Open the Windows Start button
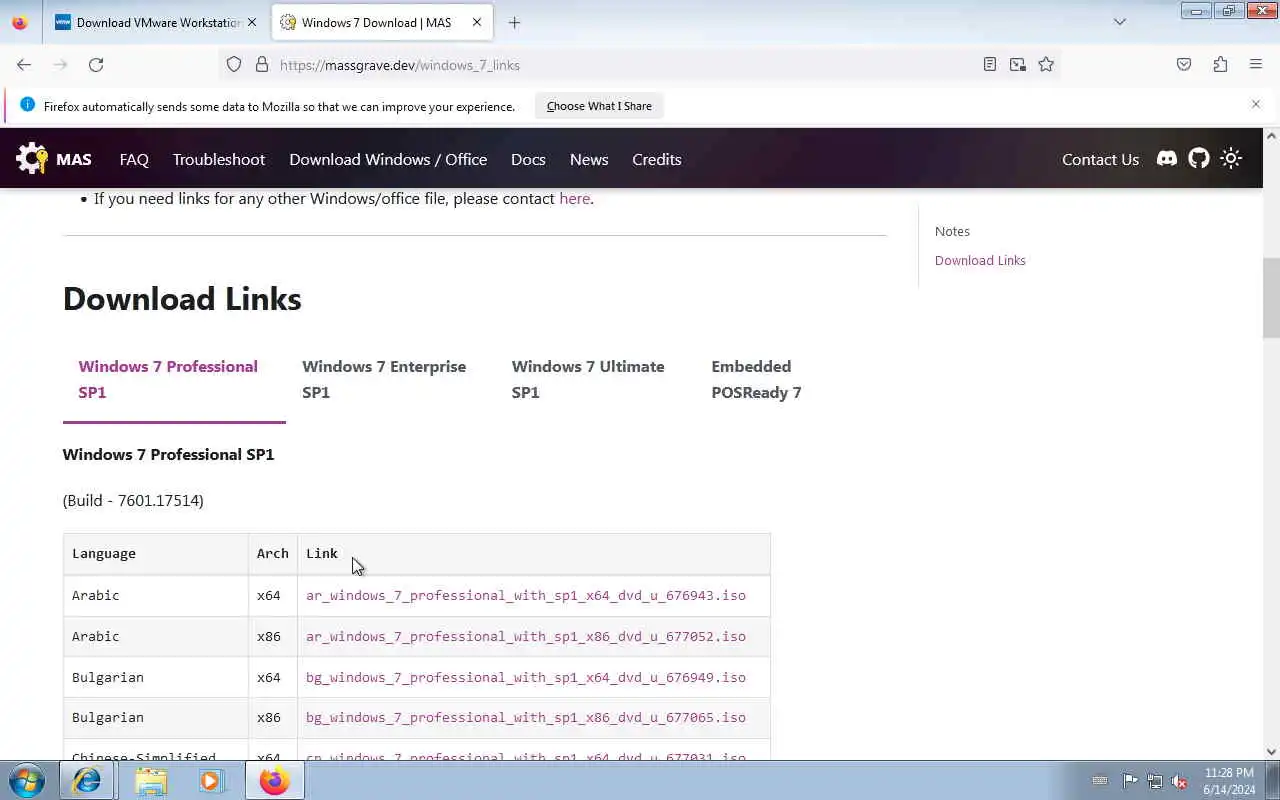Viewport: 1280px width, 800px height. tap(27, 780)
